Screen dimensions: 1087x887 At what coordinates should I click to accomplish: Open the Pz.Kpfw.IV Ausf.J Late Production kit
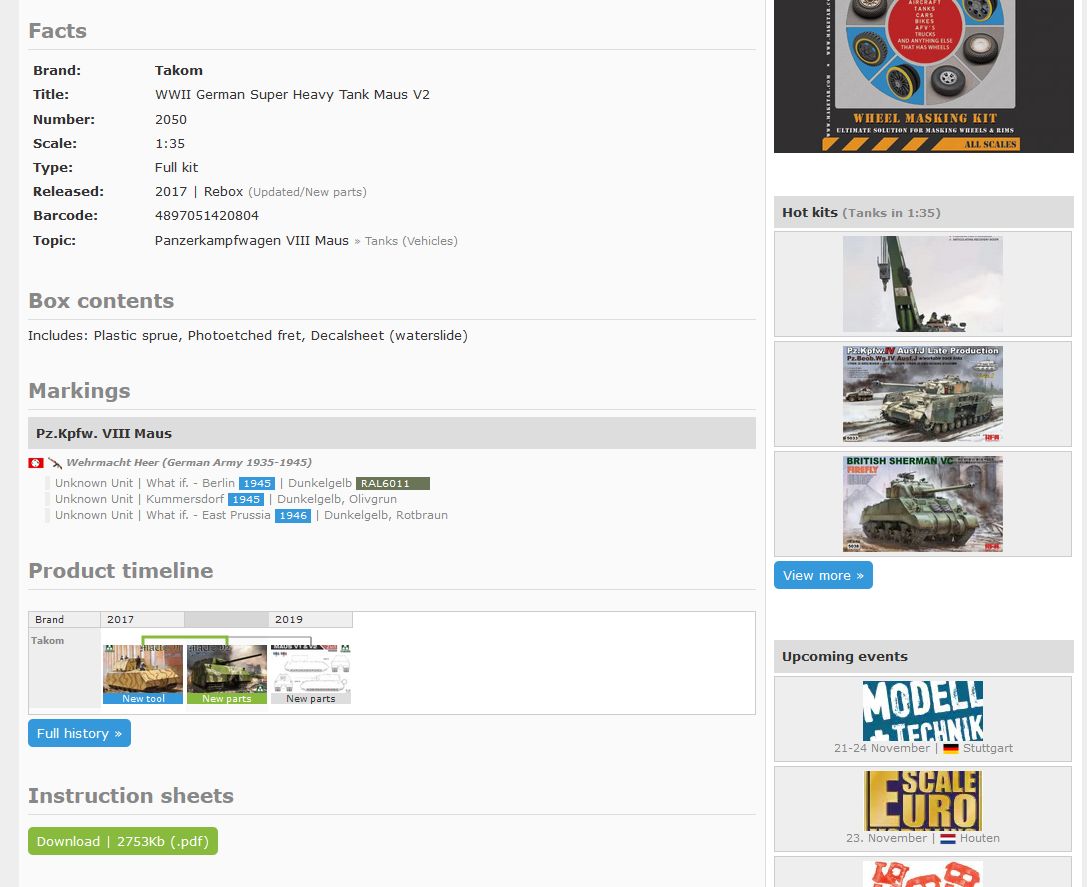pos(922,394)
